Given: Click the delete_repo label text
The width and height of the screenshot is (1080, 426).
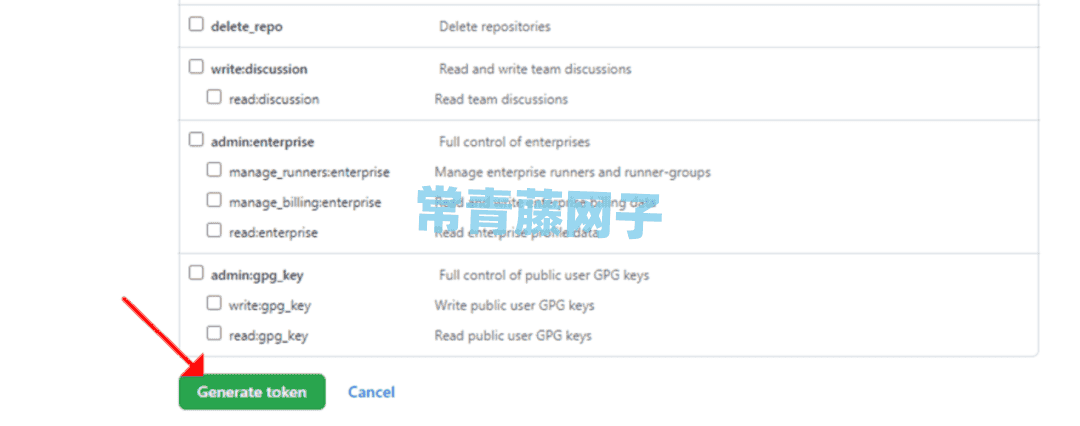Looking at the screenshot, I should [x=247, y=27].
